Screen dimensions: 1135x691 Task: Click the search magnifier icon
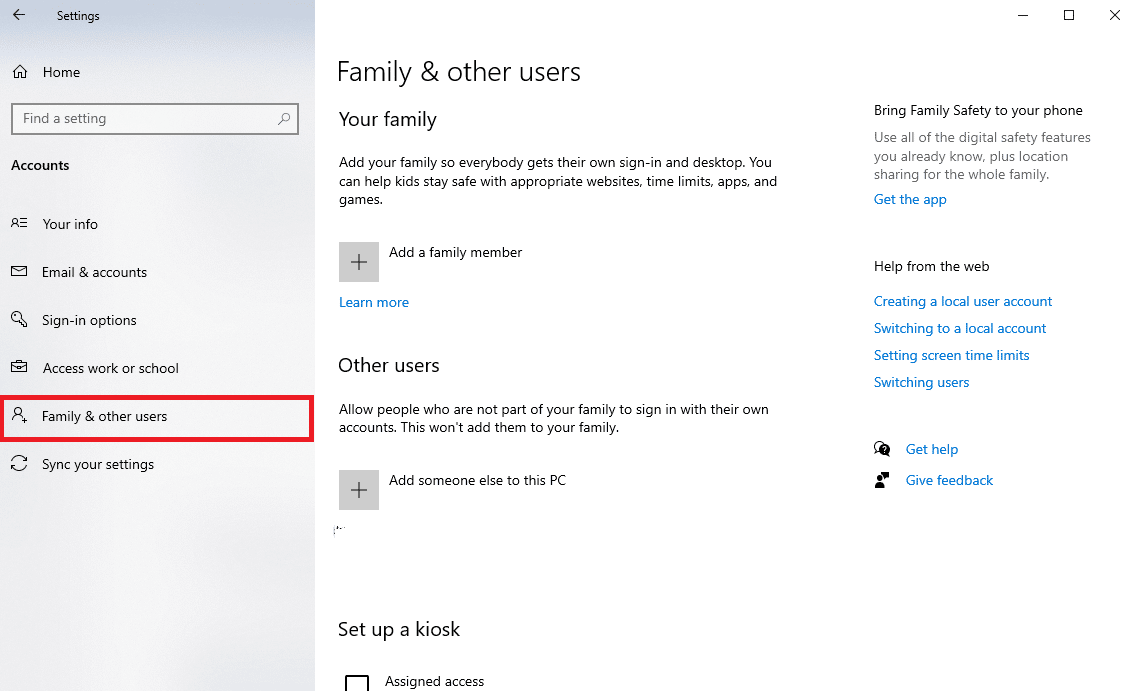coord(284,119)
